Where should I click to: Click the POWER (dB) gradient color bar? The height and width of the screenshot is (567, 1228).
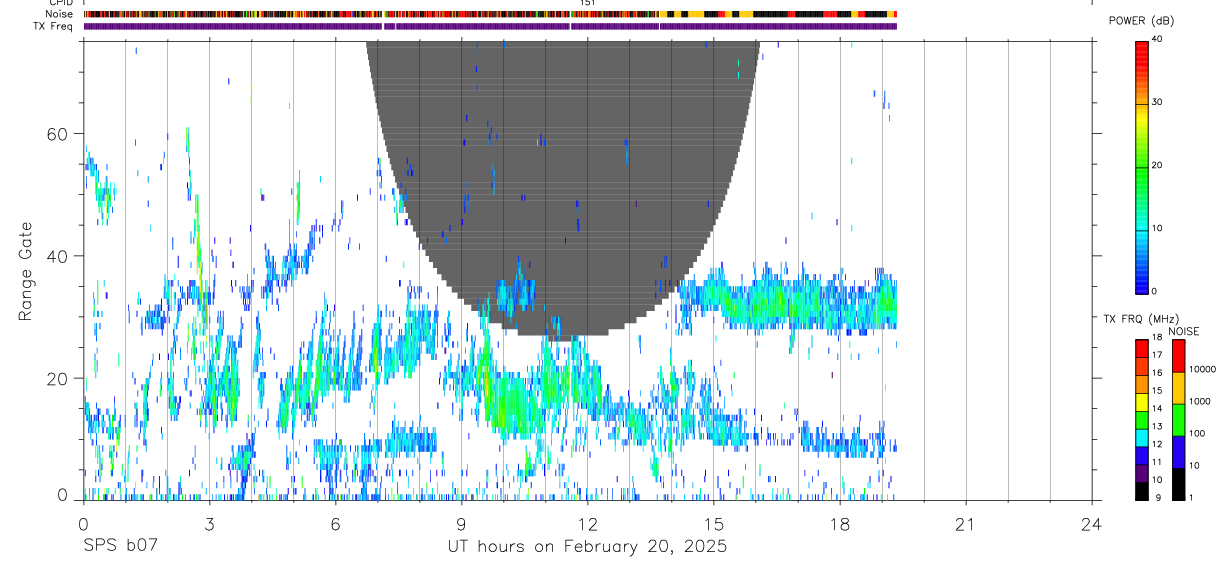1142,167
